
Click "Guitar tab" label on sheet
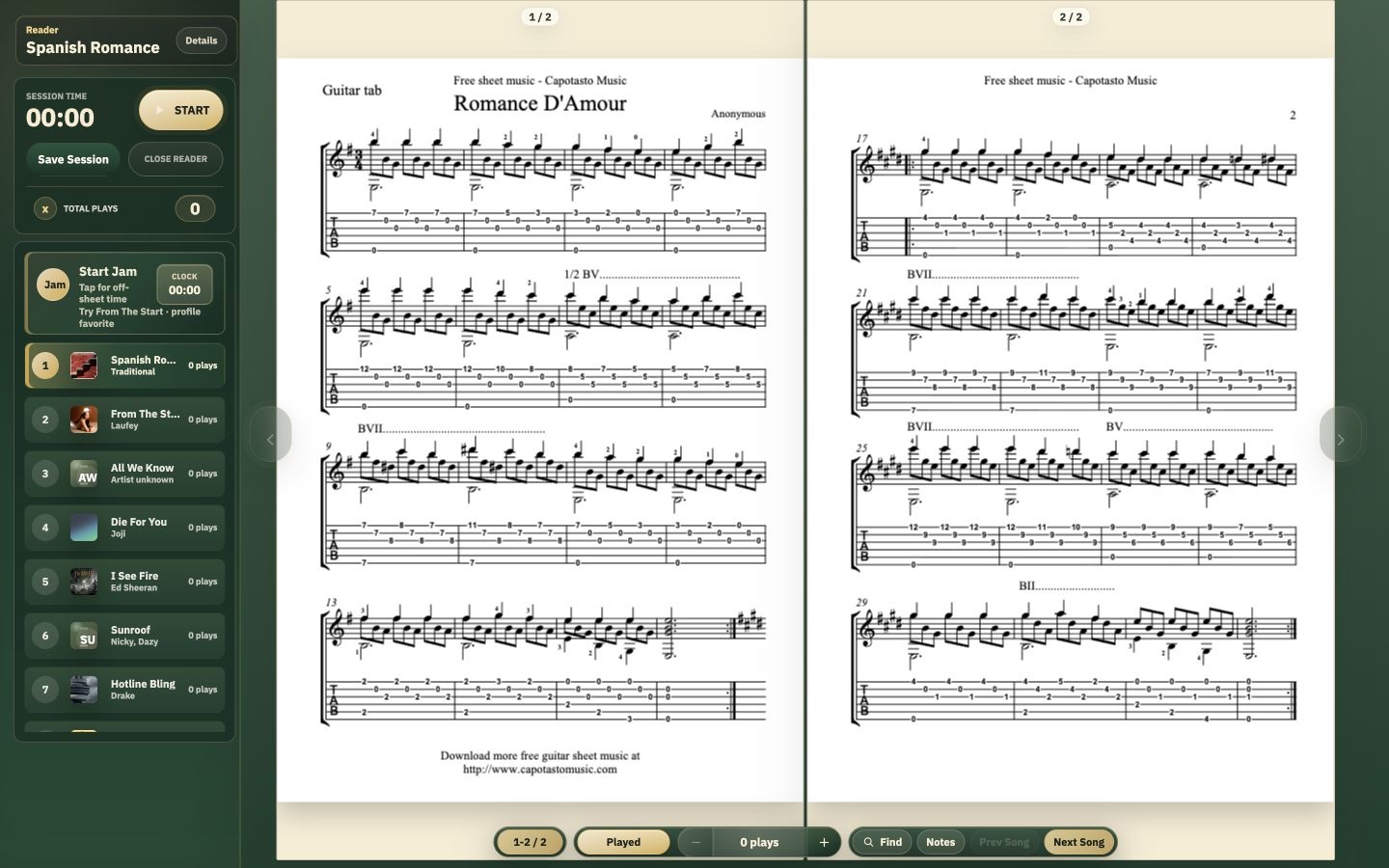coord(352,91)
